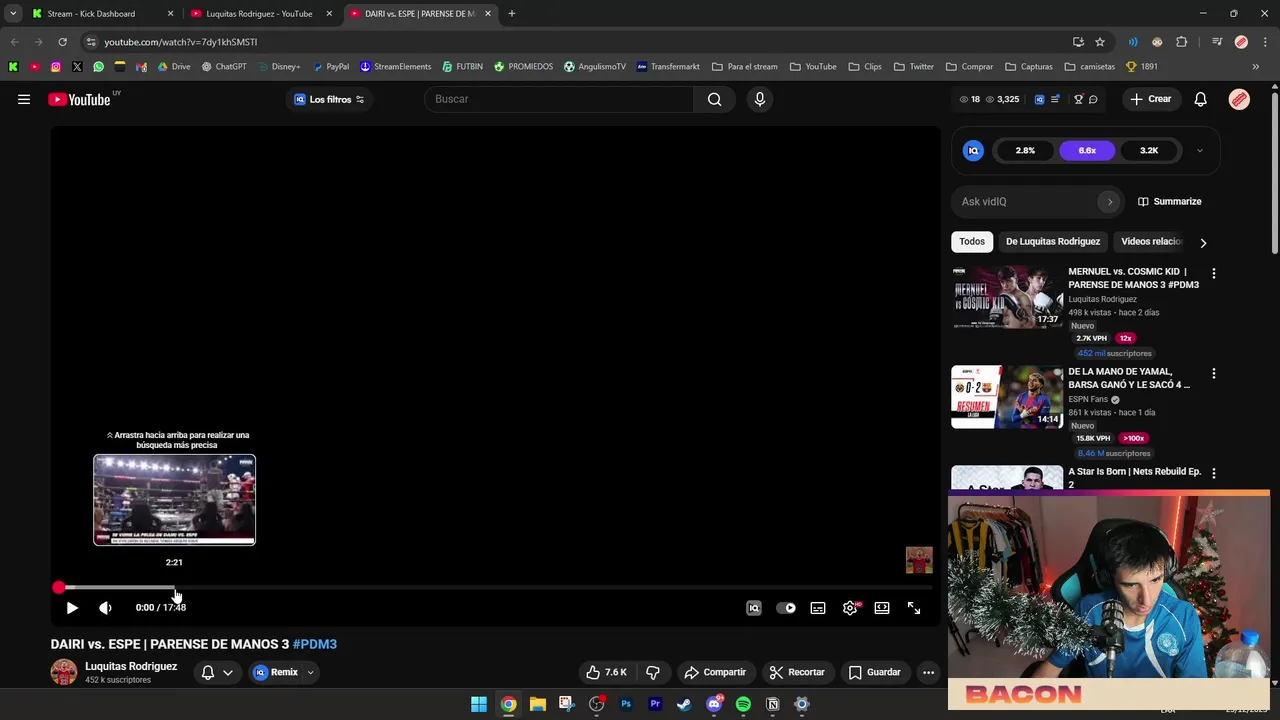Viewport: 1280px width, 720px height.
Task: Go to the YouTube home logo
Action: pyautogui.click(x=79, y=99)
